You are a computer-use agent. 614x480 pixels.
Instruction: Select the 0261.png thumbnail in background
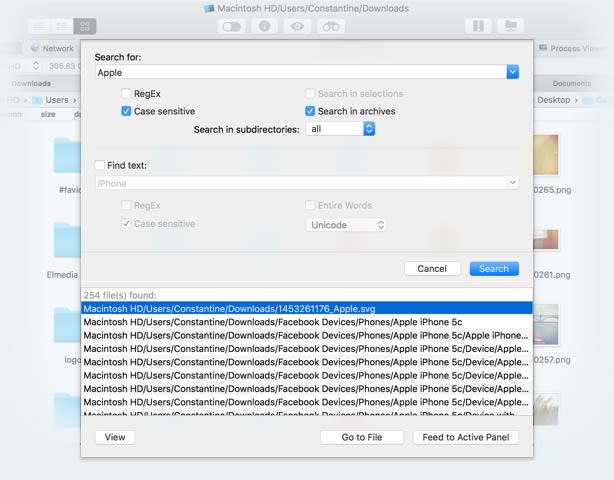click(546, 240)
